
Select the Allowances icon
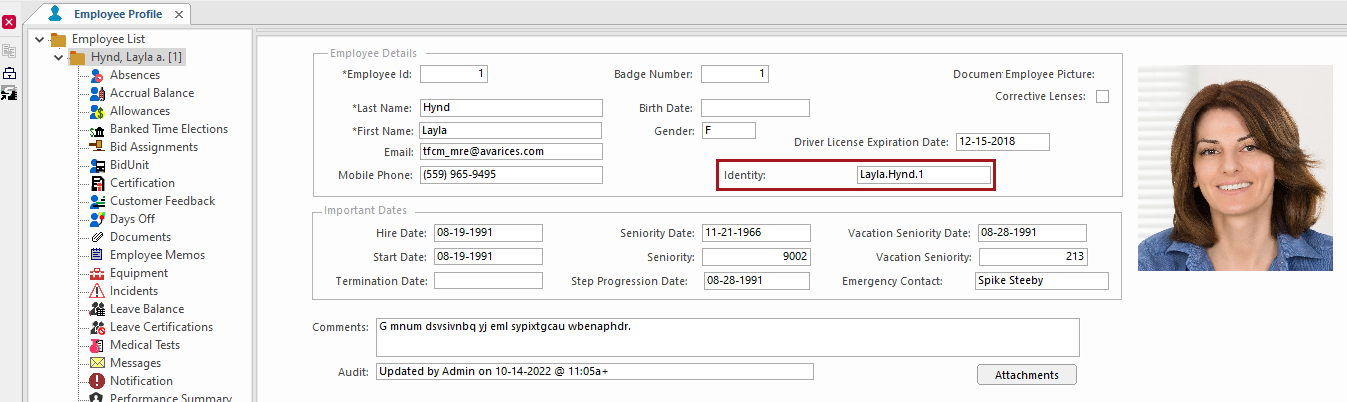(98, 111)
